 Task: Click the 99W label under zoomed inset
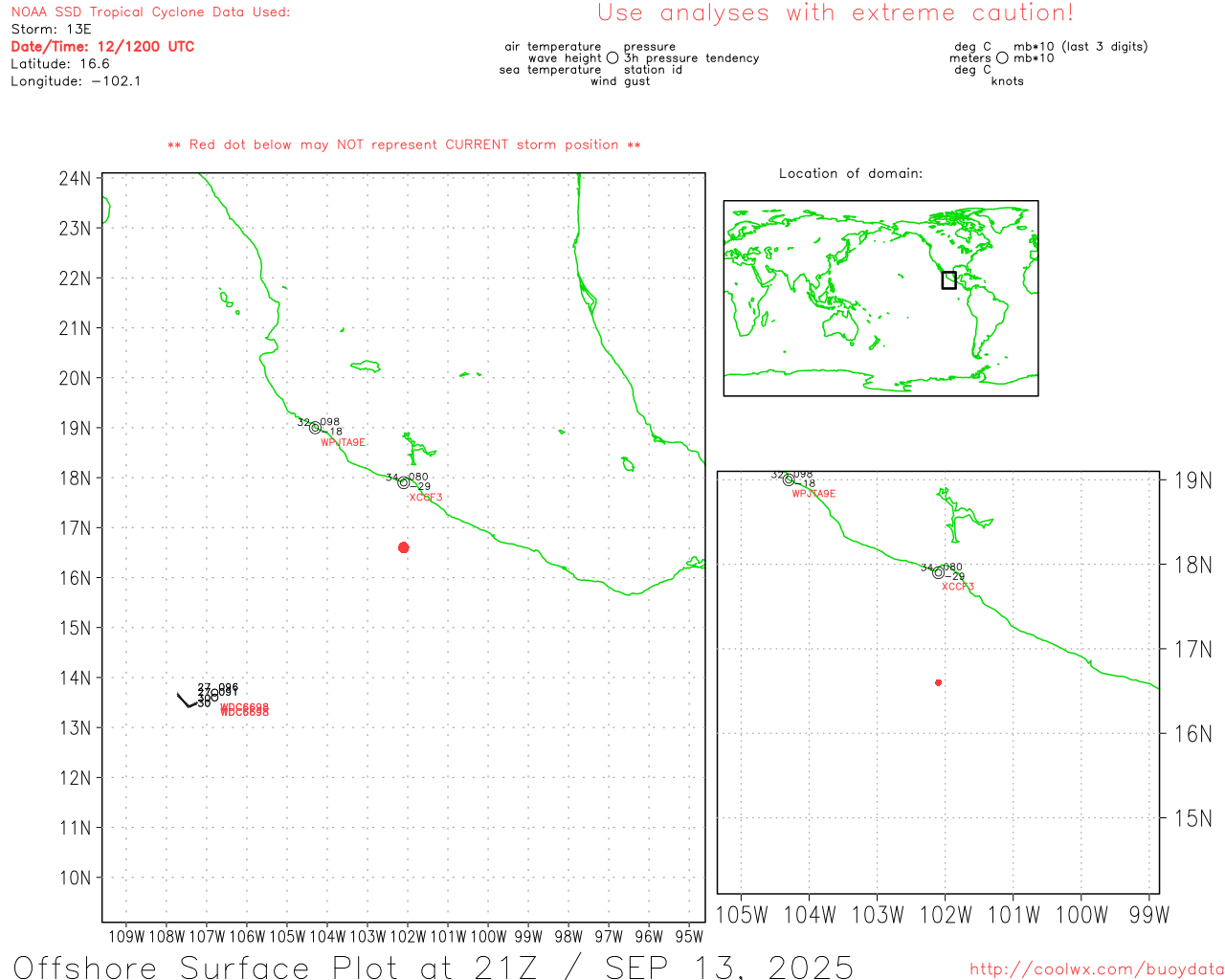coord(1149,915)
